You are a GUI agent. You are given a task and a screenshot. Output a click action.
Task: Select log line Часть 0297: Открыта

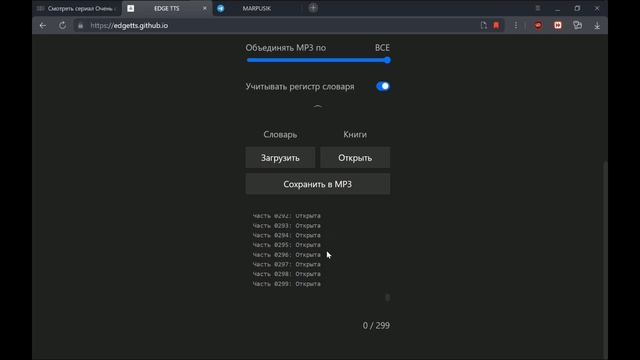click(287, 264)
